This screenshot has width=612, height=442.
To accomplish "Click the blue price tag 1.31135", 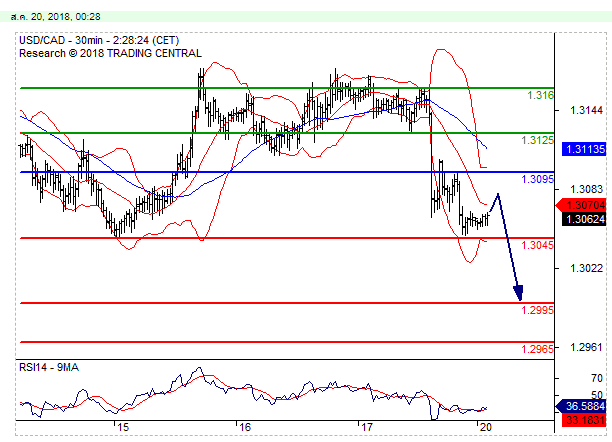I will [x=584, y=149].
